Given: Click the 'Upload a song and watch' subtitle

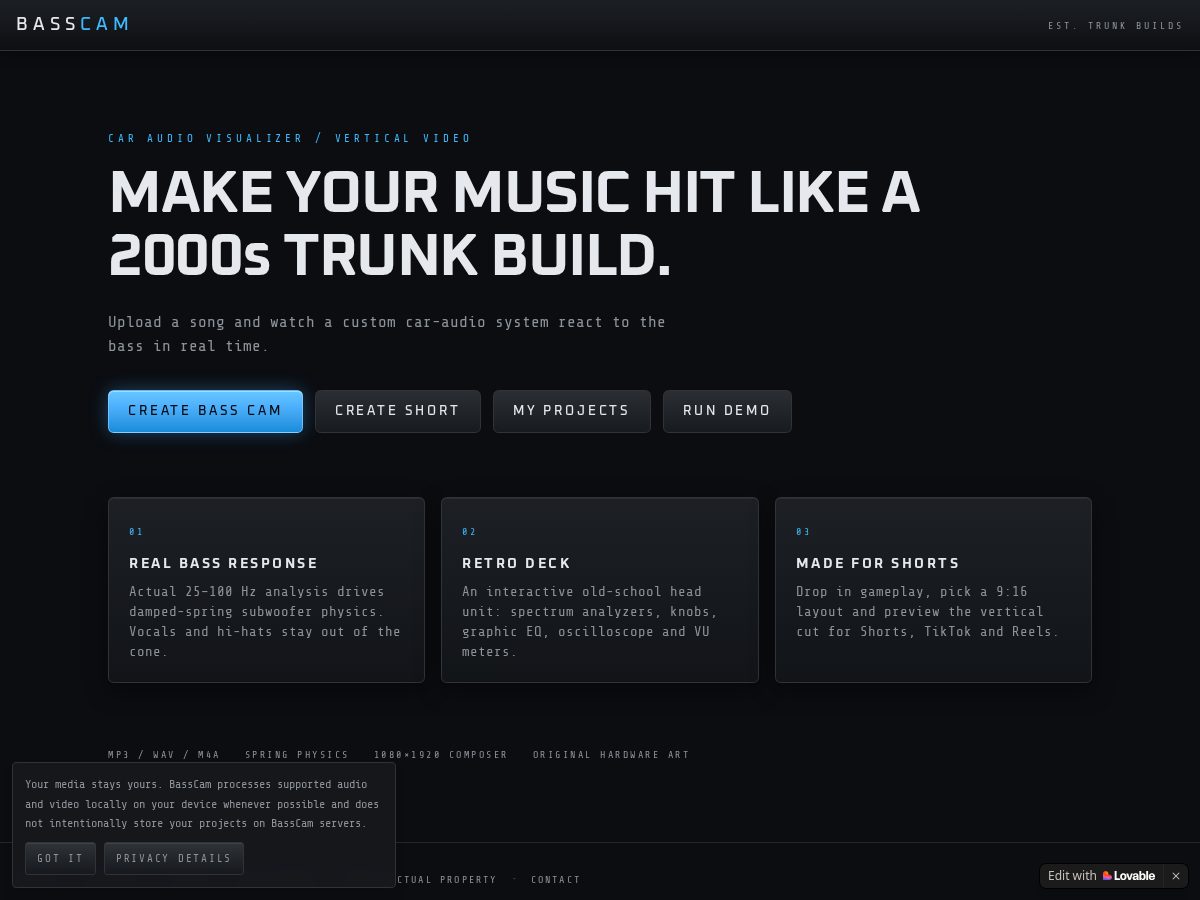Looking at the screenshot, I should click(387, 334).
